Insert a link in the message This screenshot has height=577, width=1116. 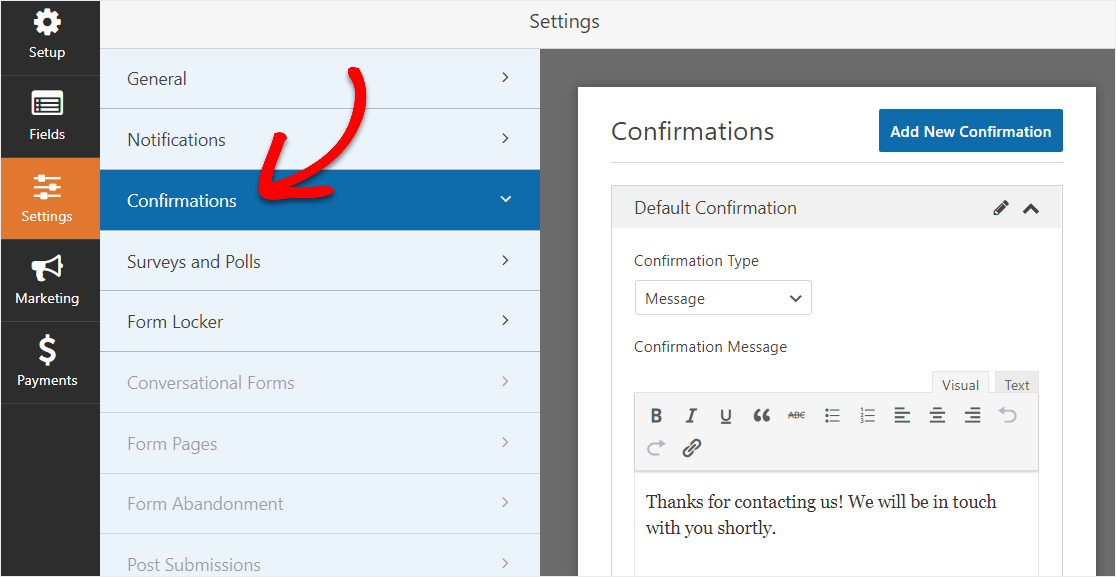tap(691, 448)
